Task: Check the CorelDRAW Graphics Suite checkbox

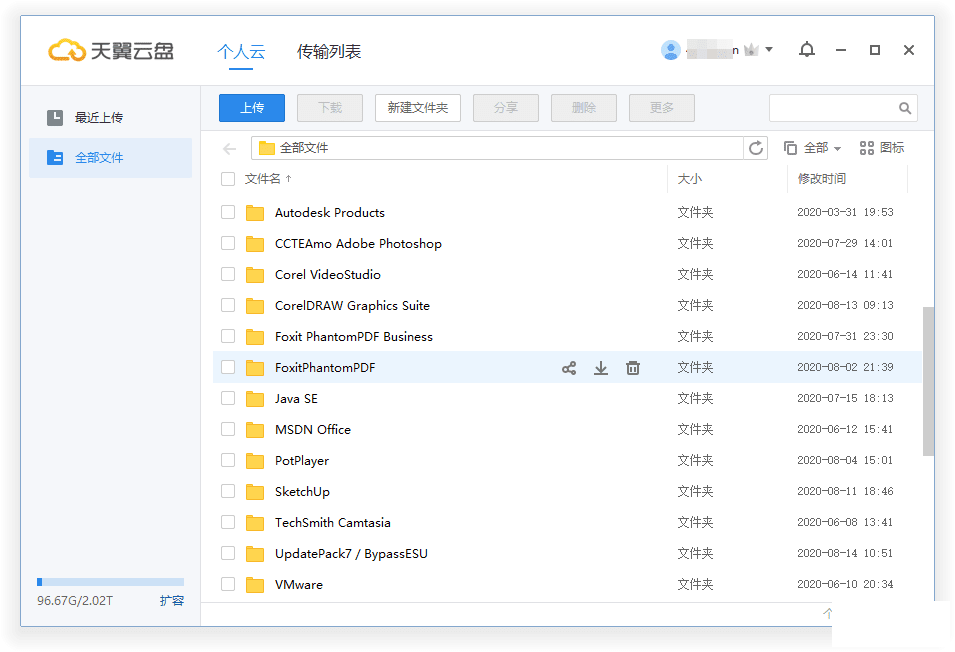Action: [x=228, y=305]
